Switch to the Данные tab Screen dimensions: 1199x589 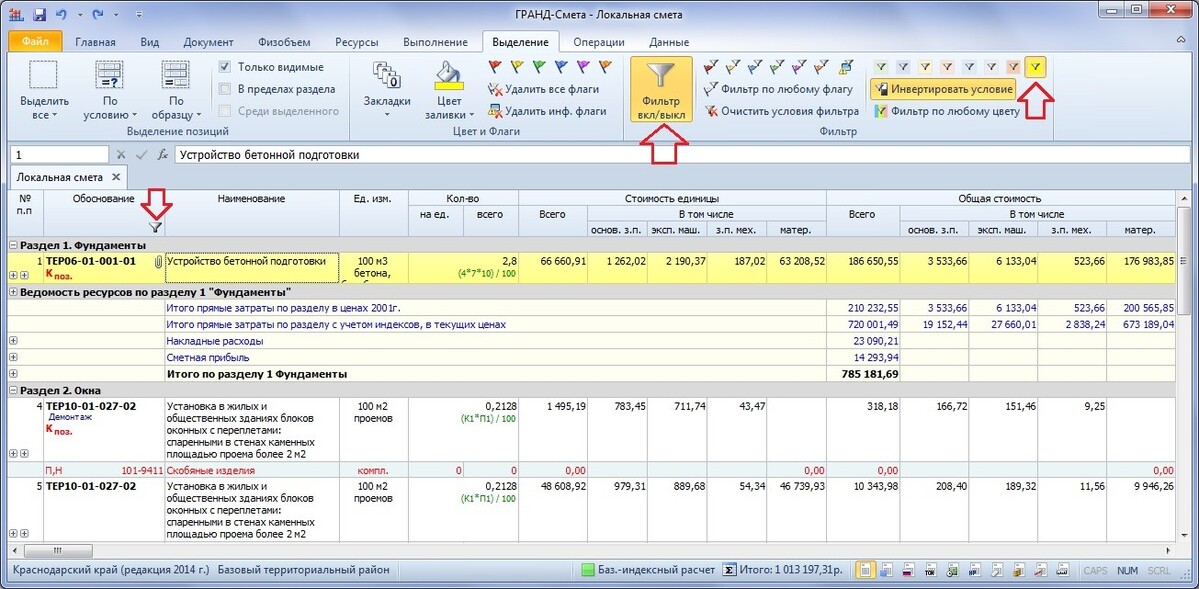[668, 42]
